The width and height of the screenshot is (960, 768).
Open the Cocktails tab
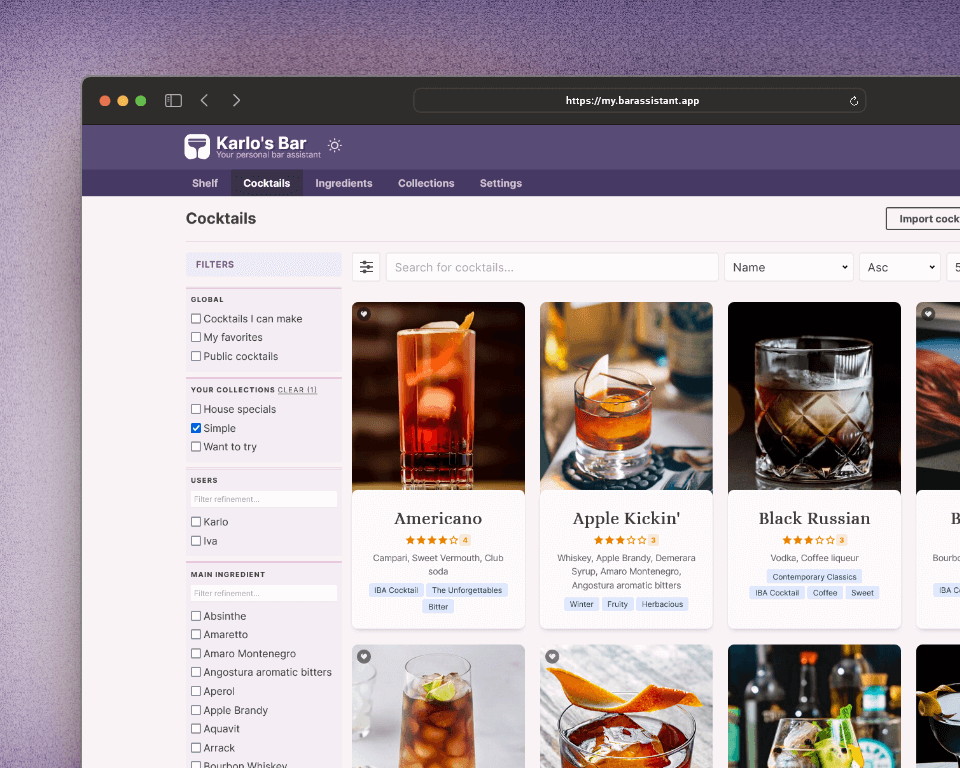pos(266,183)
